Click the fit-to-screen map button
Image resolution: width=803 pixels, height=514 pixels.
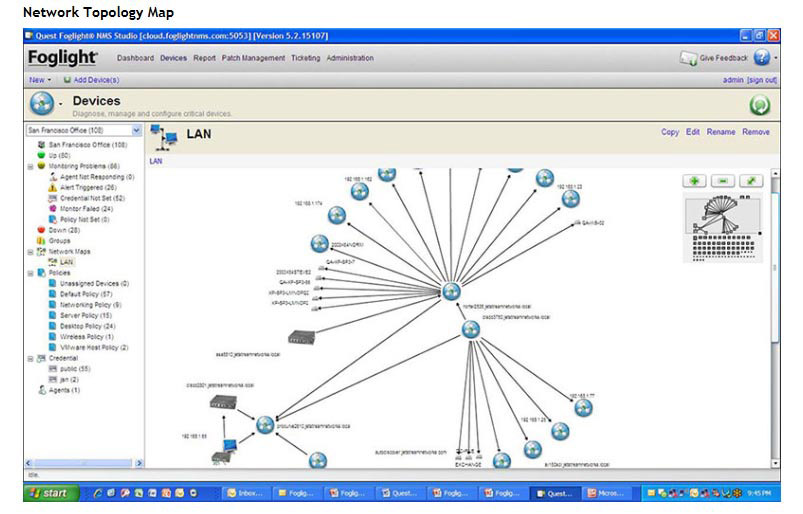(x=751, y=181)
